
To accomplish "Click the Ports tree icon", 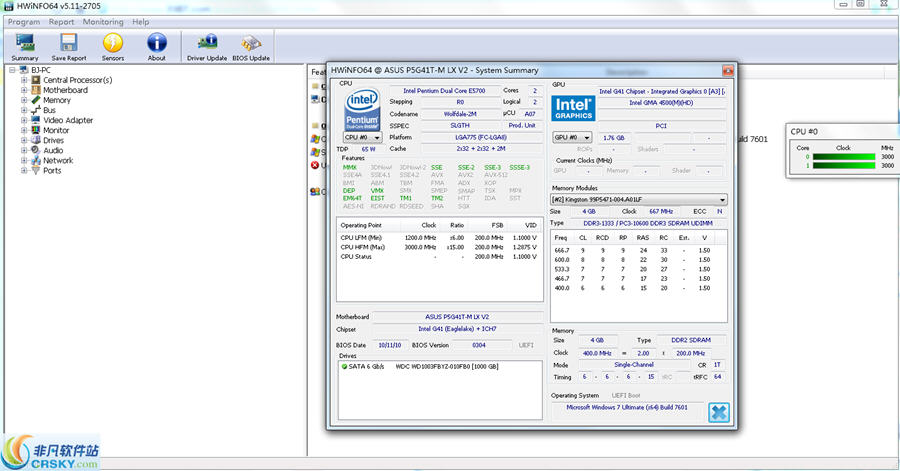I will click(x=36, y=170).
